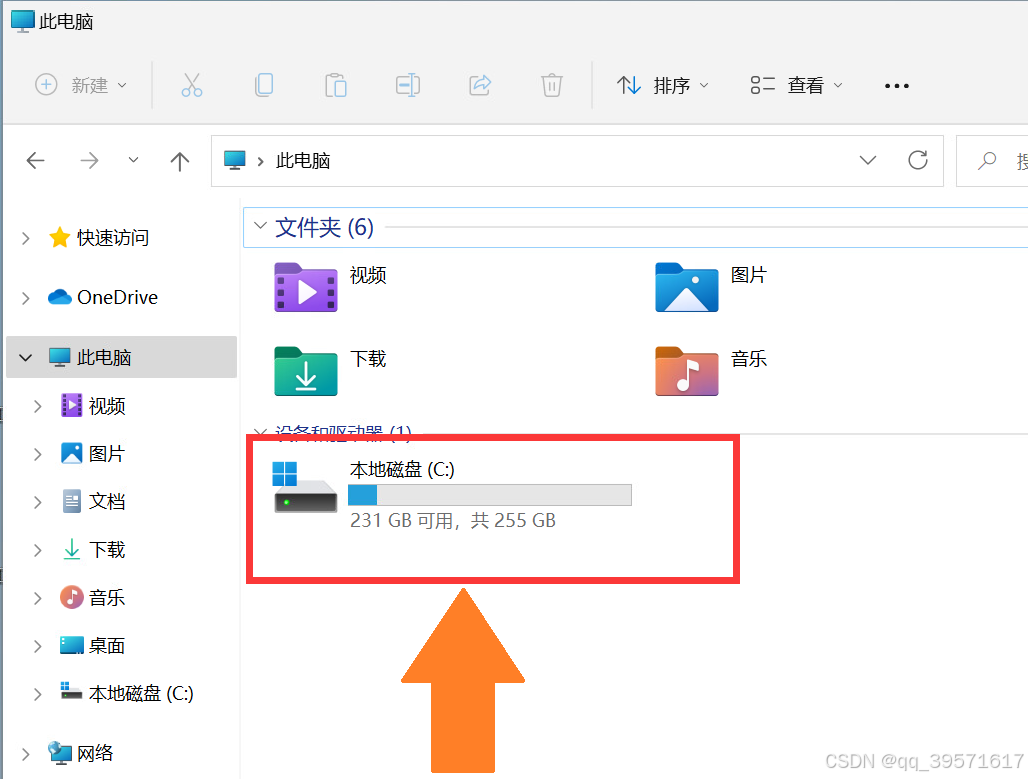The image size is (1028, 779).
Task: Open the 查看 view dropdown
Action: coord(797,85)
